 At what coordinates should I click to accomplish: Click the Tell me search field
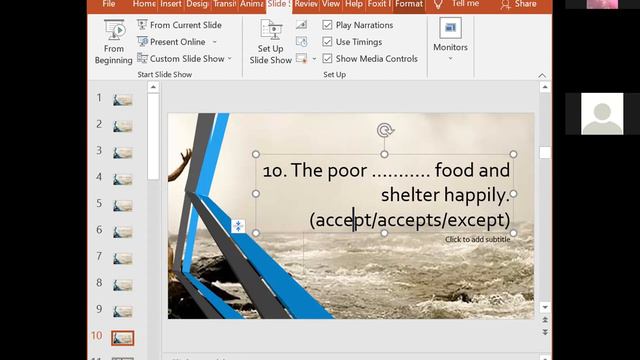click(x=465, y=4)
